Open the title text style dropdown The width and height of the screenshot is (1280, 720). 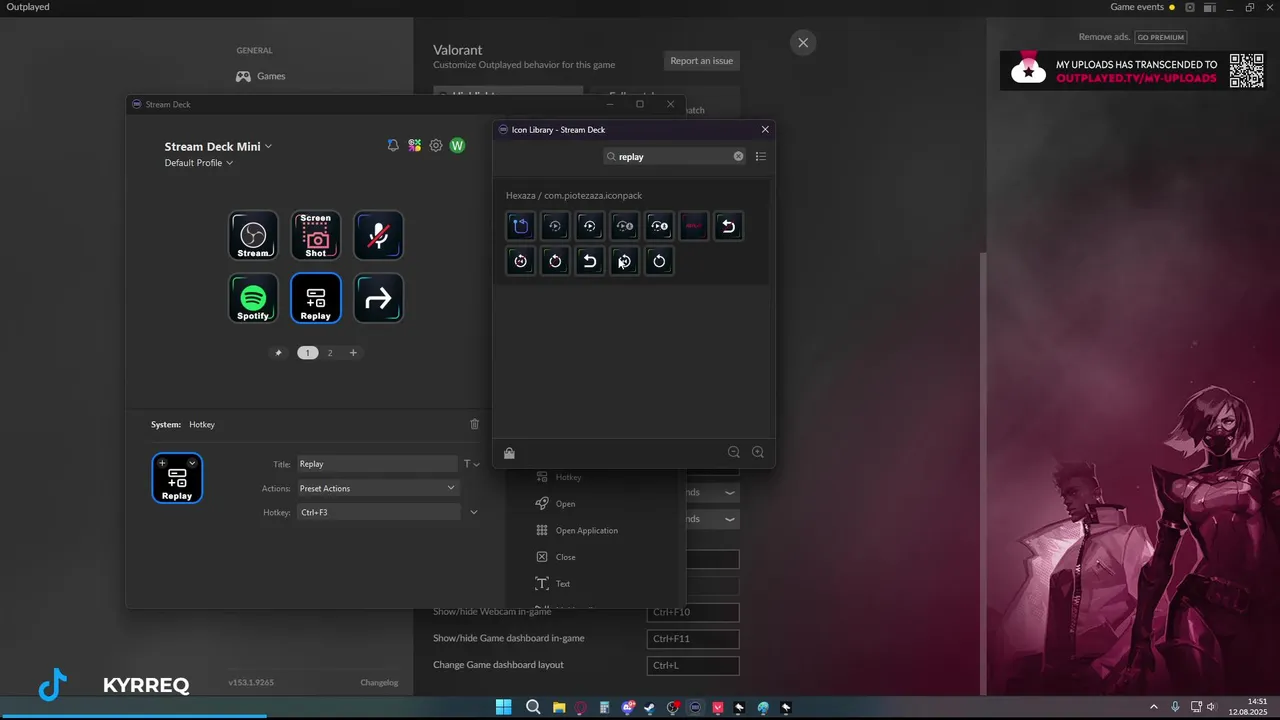[472, 464]
